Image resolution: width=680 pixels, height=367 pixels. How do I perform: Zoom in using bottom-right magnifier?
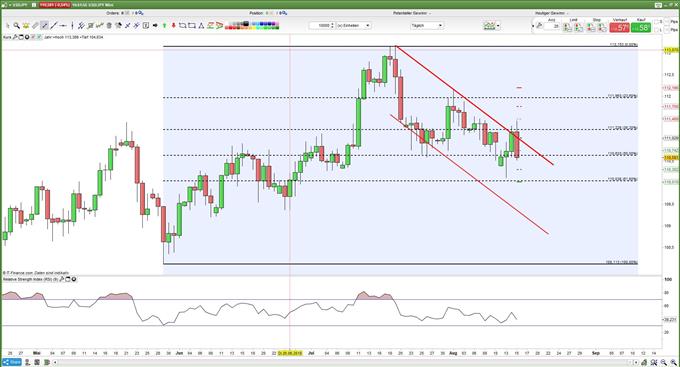(673, 362)
